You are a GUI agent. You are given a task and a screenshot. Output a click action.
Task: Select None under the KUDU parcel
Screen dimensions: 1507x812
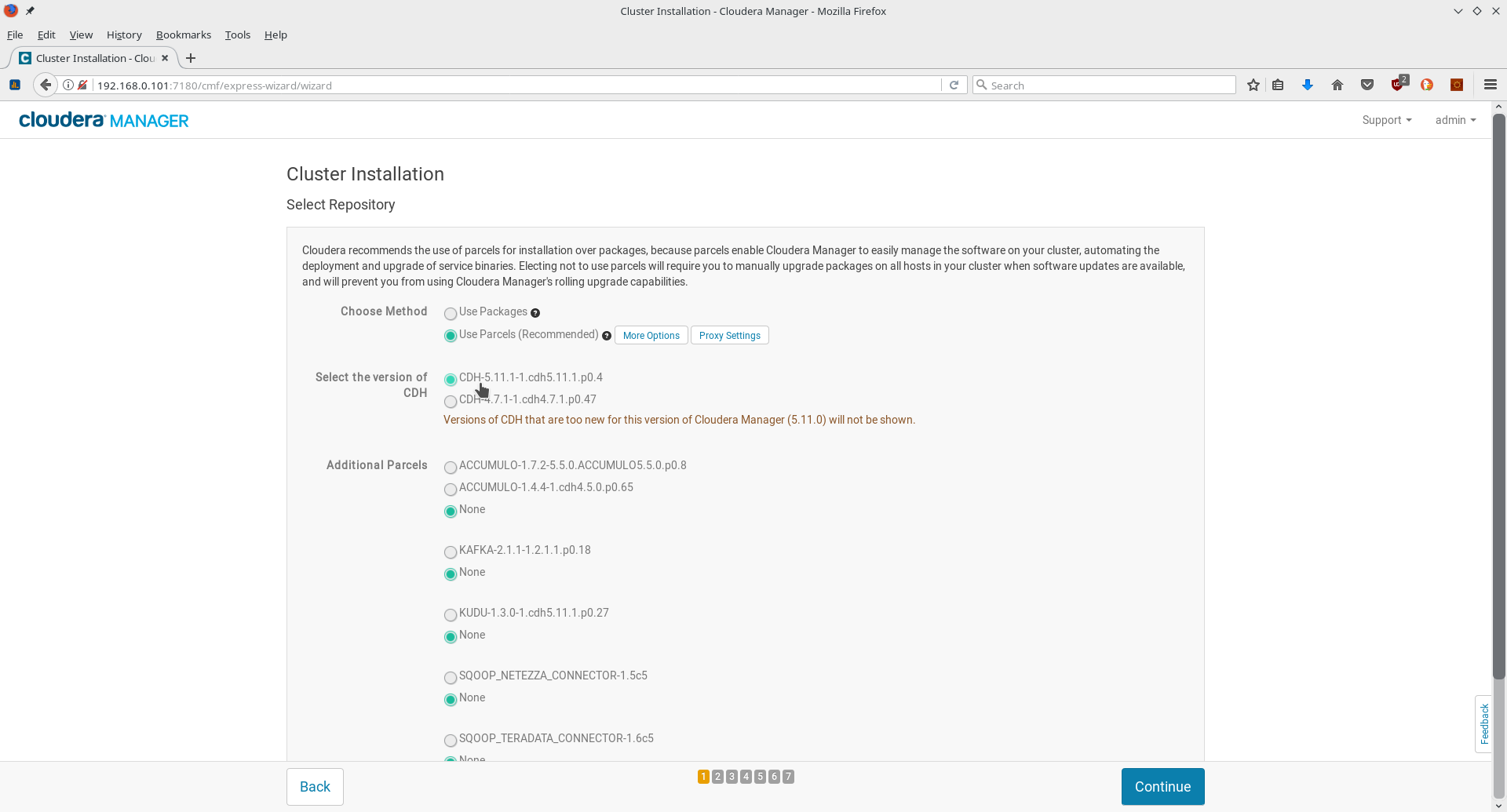tap(451, 637)
